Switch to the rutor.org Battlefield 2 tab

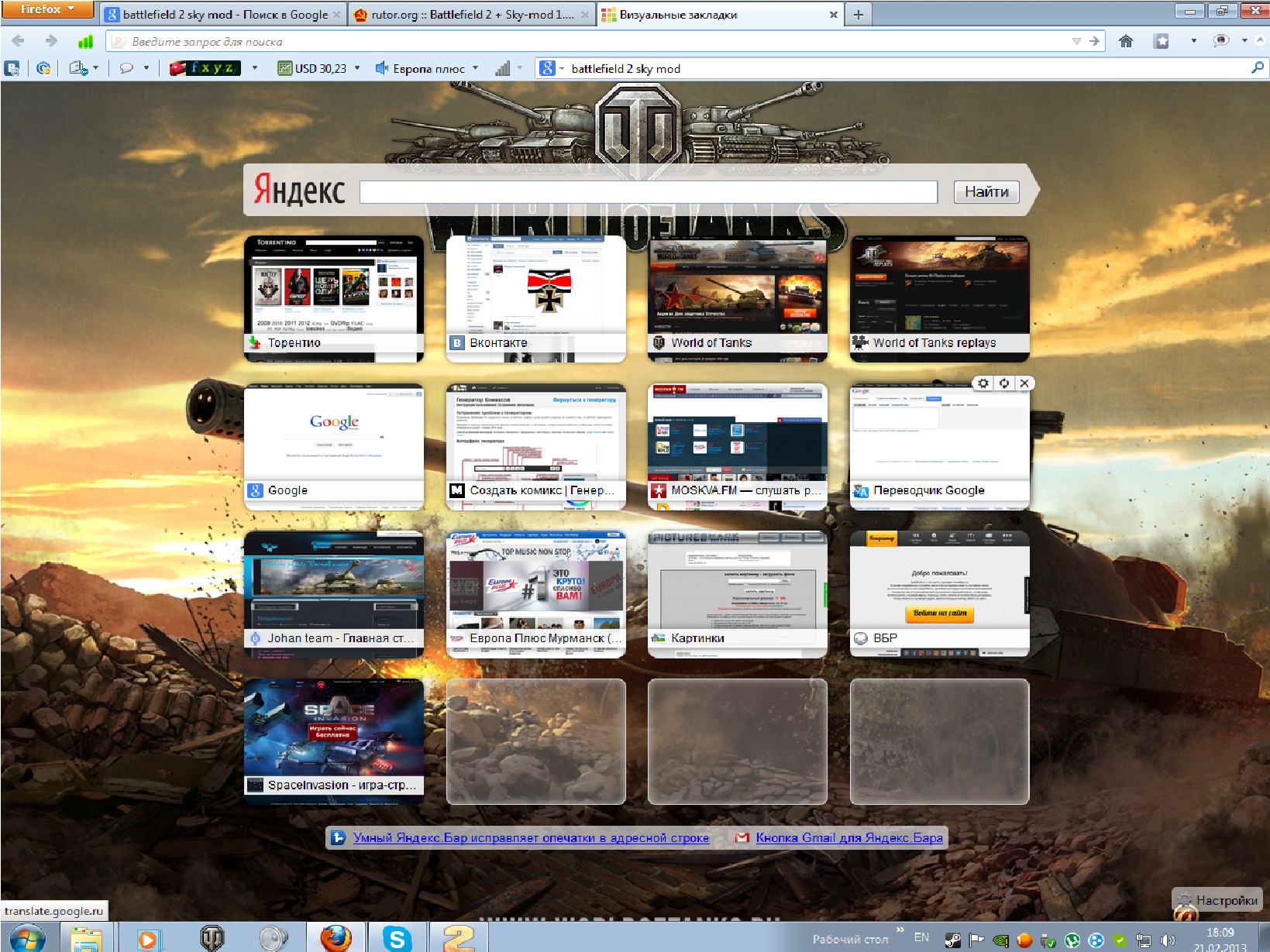pos(471,15)
